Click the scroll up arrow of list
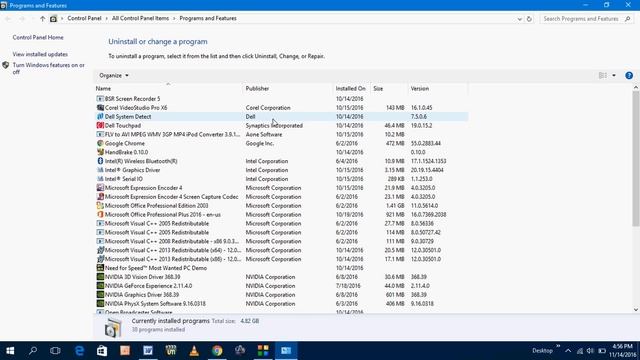The height and width of the screenshot is (360, 640). 636,88
